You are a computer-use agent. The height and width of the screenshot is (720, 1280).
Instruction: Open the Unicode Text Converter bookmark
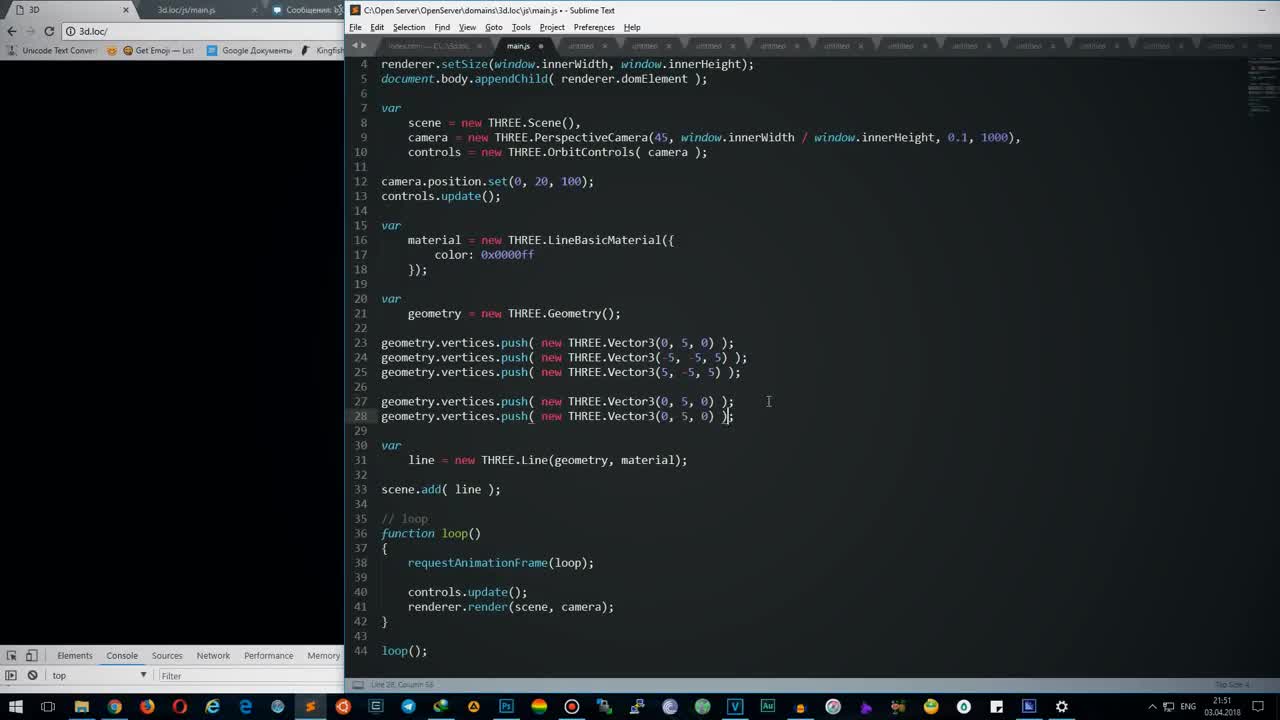pyautogui.click(x=52, y=50)
